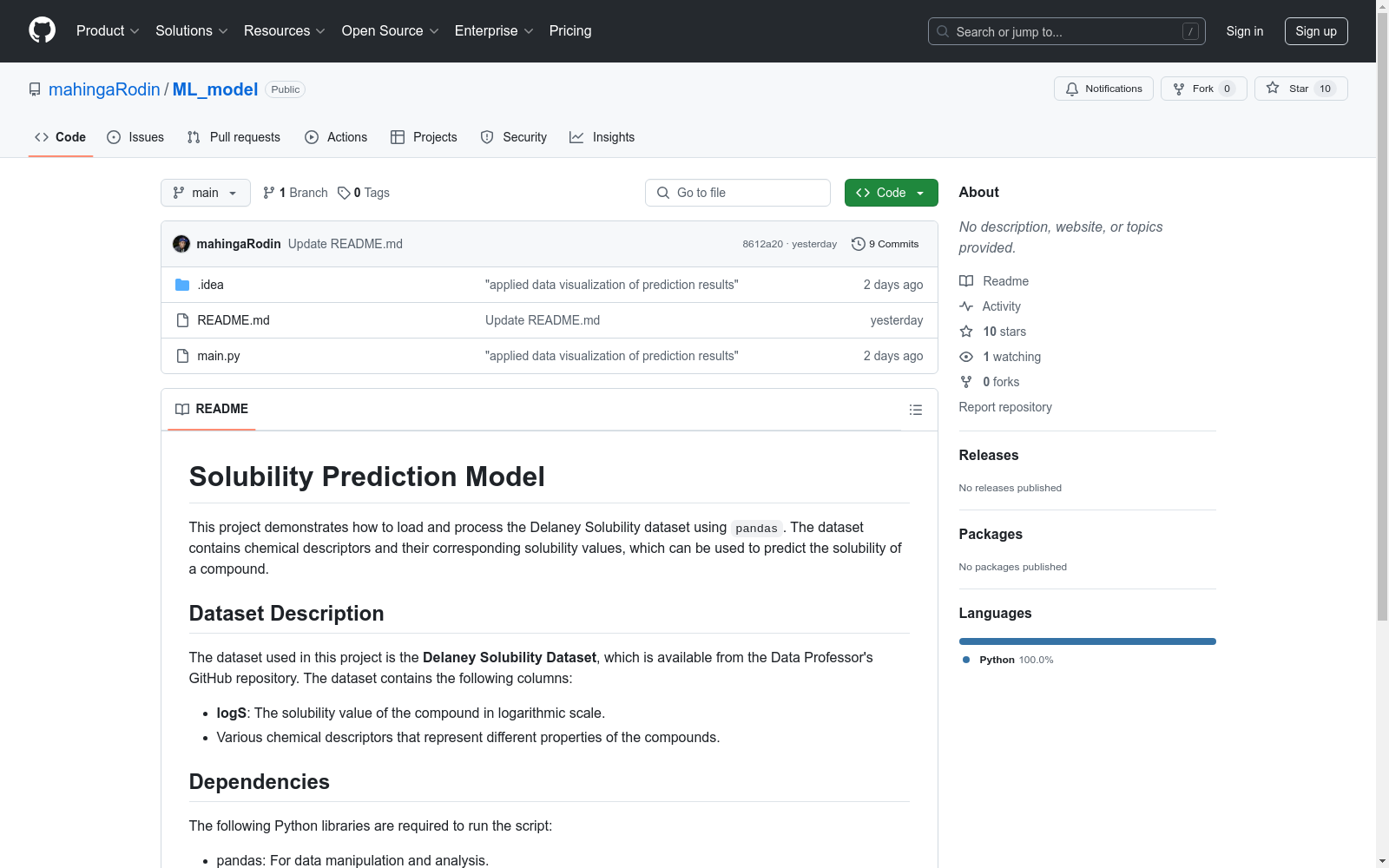Click the Notifications button
The width and height of the screenshot is (1389, 868).
pos(1104,89)
